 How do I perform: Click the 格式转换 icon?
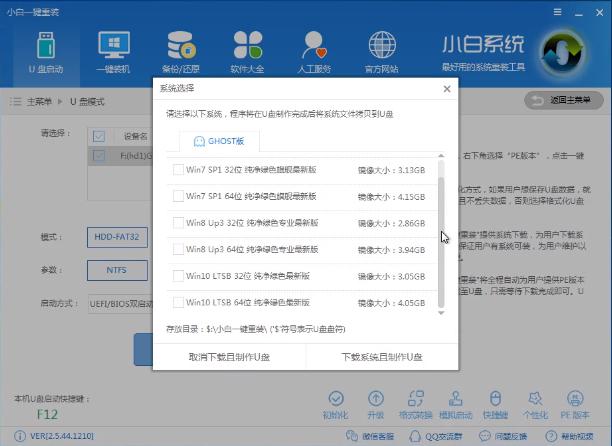[x=416, y=398]
